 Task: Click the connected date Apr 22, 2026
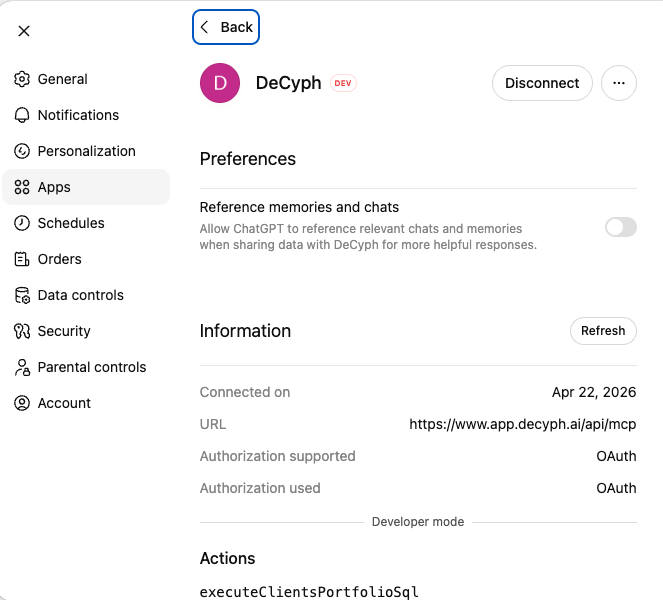594,392
